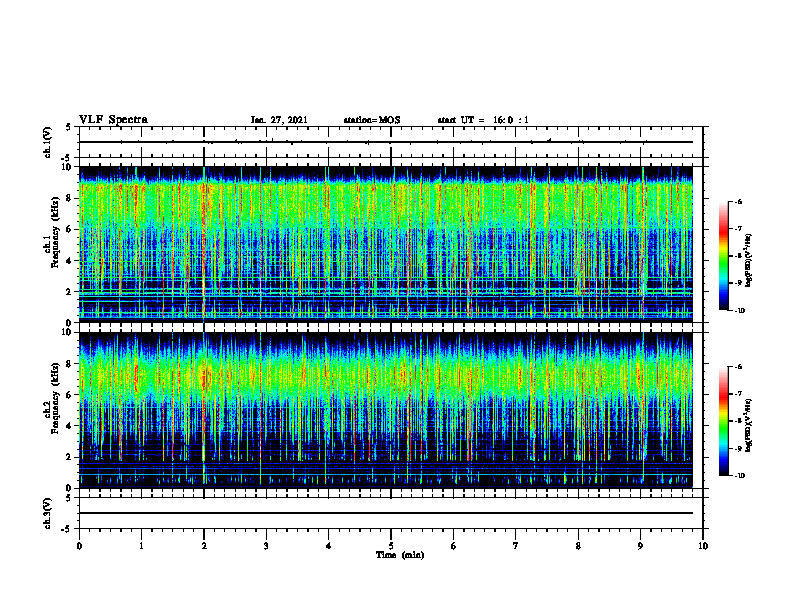792x612 pixels.
Task: Click "-6" label on ch.1 color scale
Action: (x=738, y=201)
